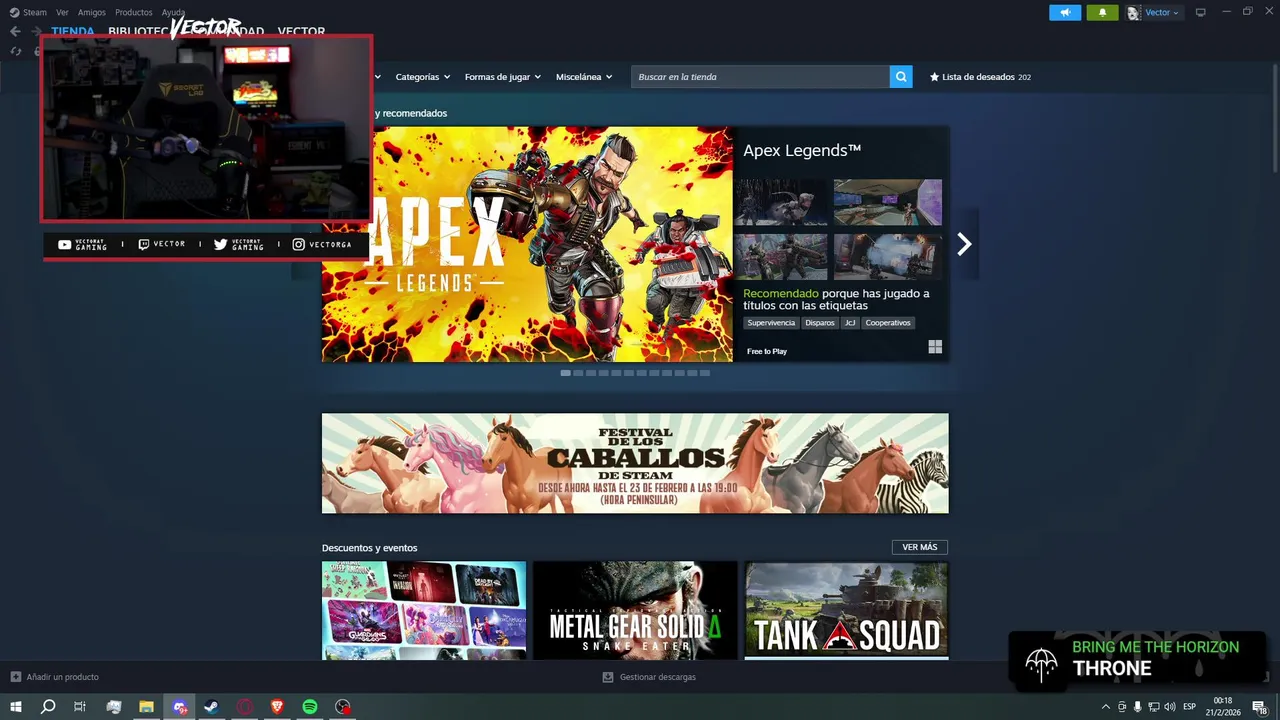Viewport: 1280px width, 720px height.
Task: Open the ESP input language selector
Action: pyautogui.click(x=1189, y=707)
